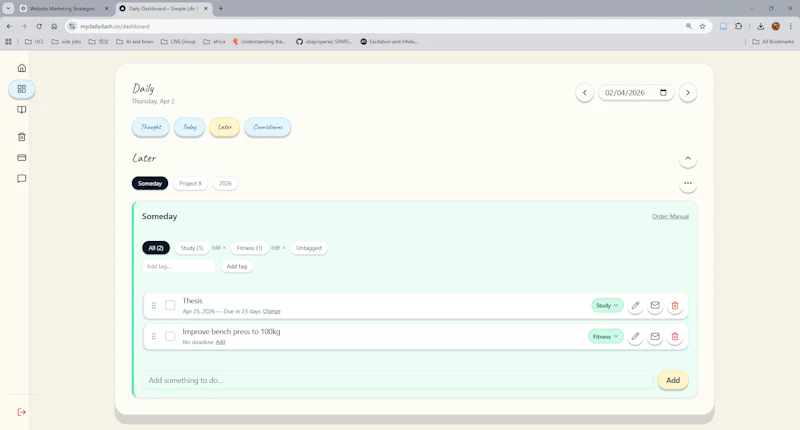This screenshot has width=800, height=430.
Task: Open browser downloads icon
Action: click(x=760, y=26)
